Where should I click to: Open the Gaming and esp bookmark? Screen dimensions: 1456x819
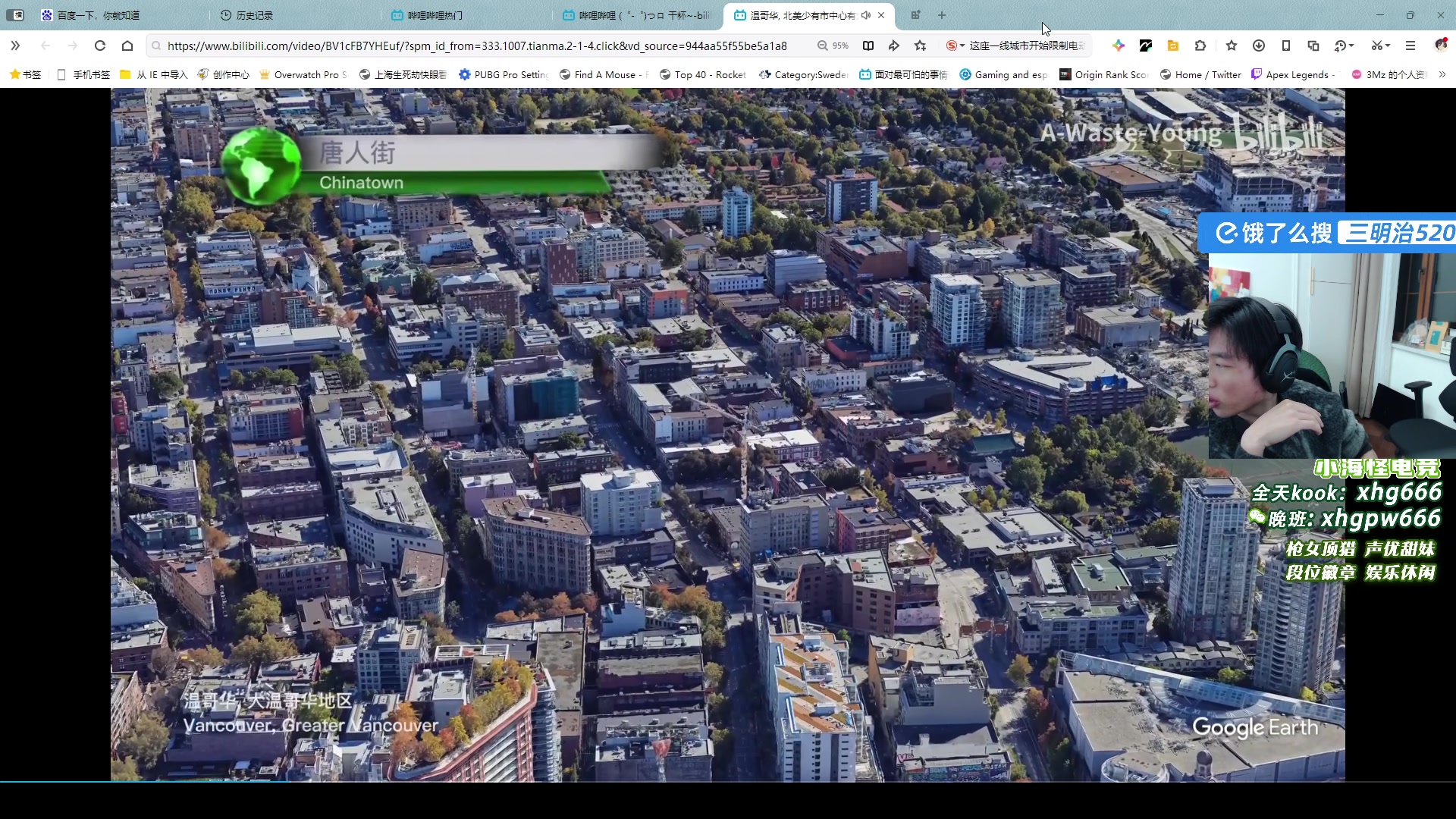1004,74
